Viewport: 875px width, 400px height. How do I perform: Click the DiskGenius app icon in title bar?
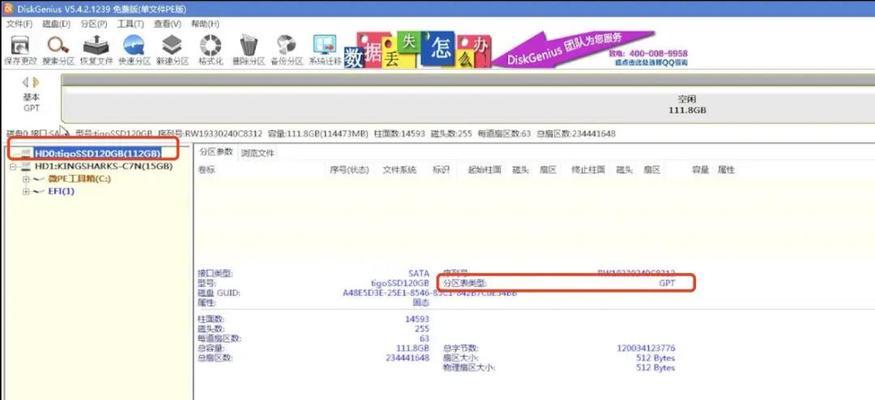pyautogui.click(x=8, y=8)
